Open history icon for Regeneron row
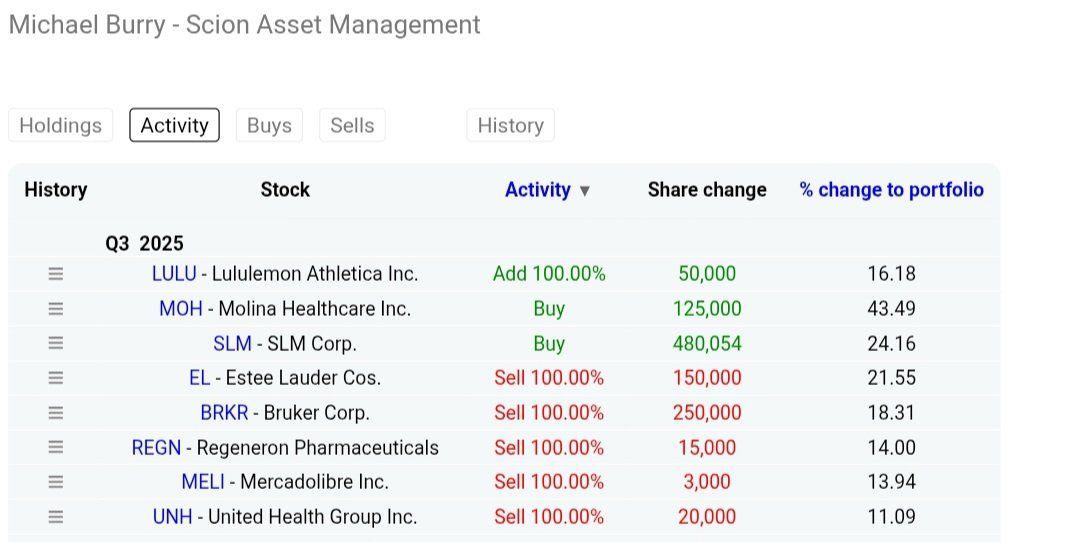This screenshot has width=1080, height=542. coord(56,447)
